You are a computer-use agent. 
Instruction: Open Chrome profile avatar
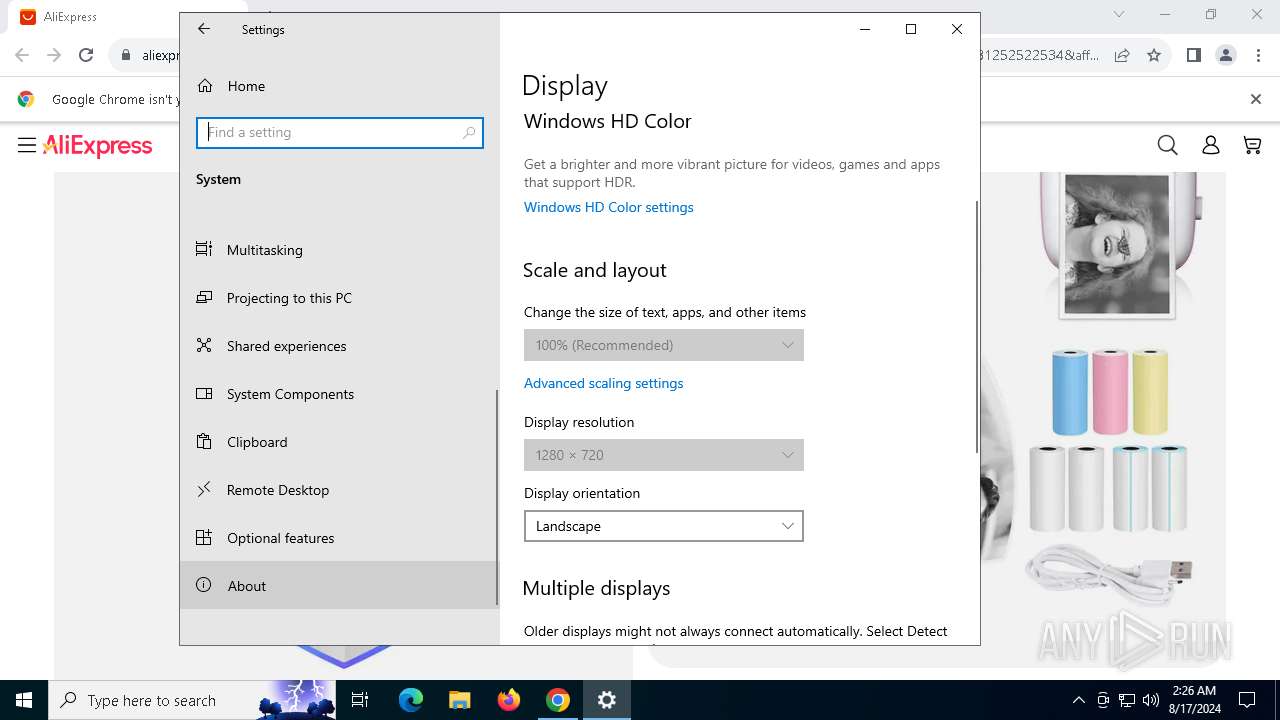click(1226, 55)
